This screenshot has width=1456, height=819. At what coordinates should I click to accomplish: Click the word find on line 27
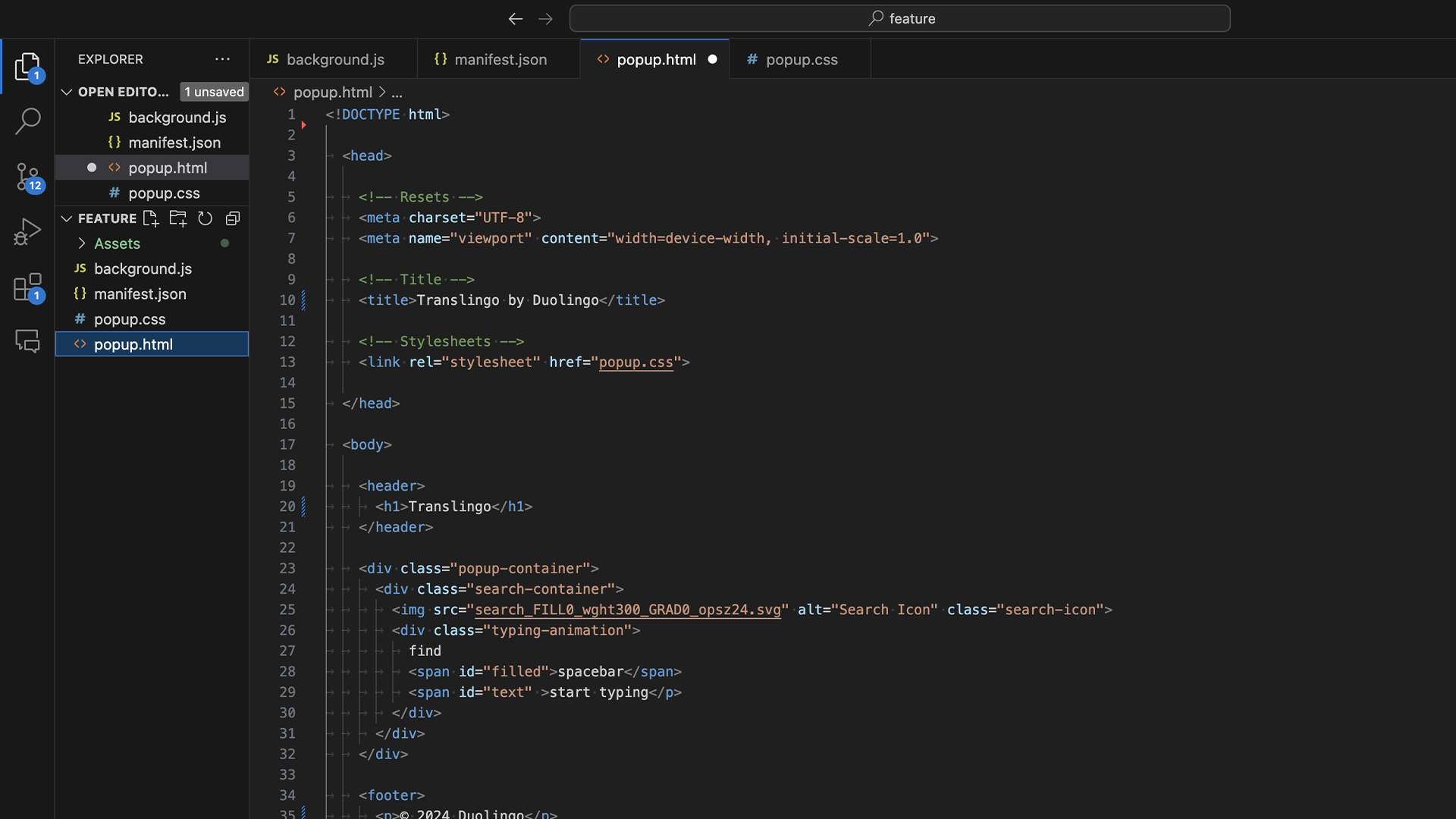425,651
